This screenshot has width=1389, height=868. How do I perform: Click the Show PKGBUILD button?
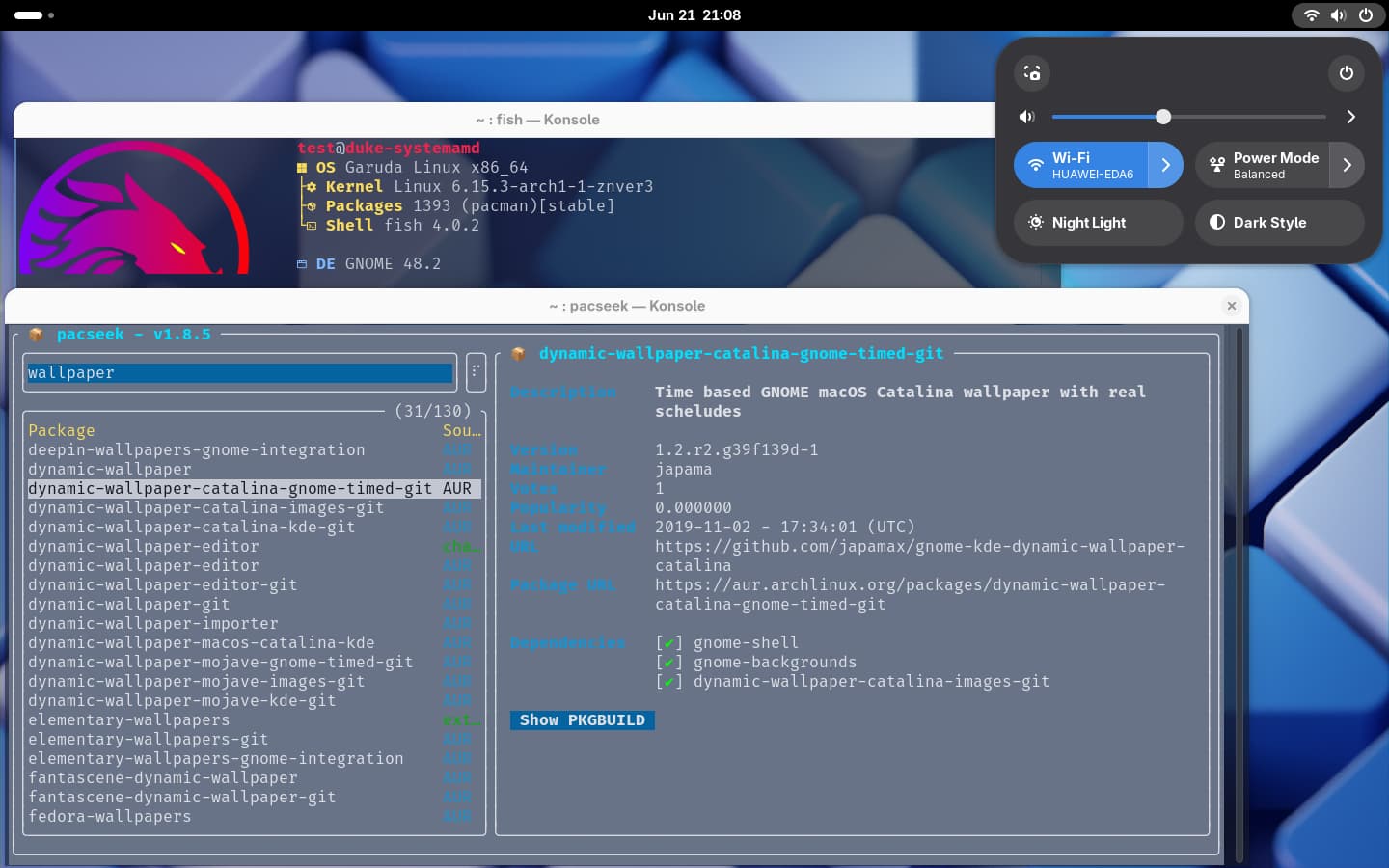[x=583, y=720]
